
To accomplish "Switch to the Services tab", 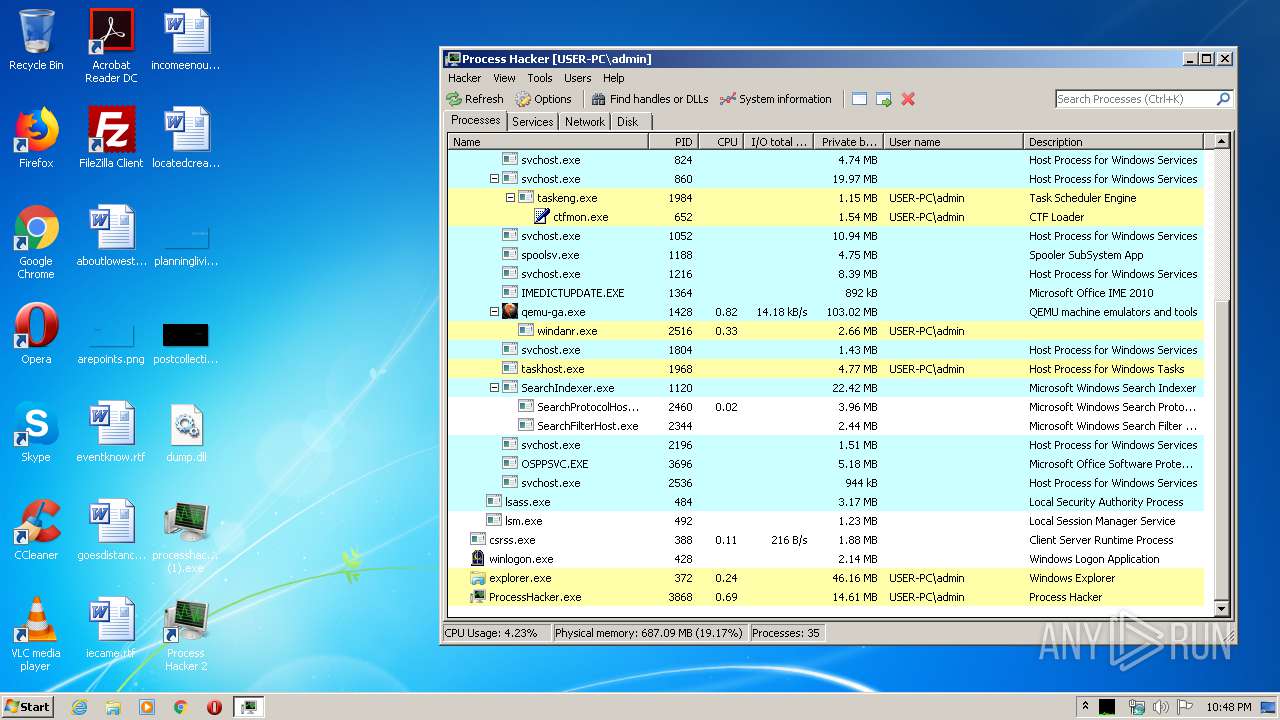I will point(532,122).
